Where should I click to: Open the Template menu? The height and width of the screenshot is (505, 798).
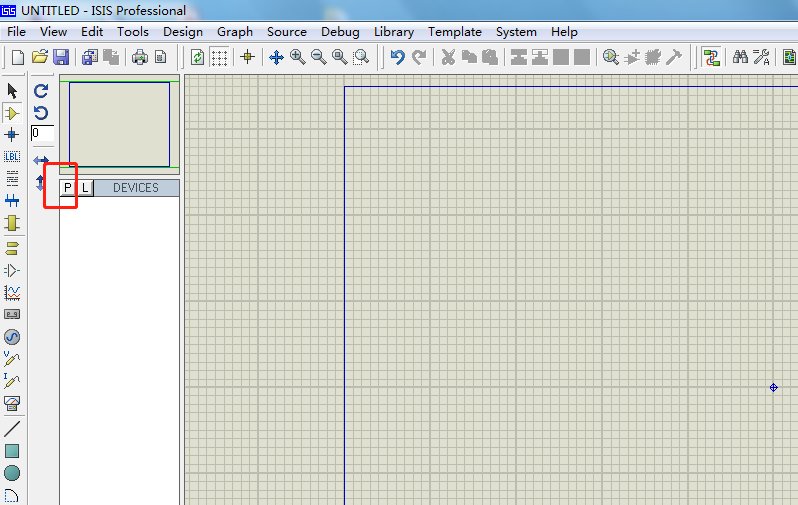[x=455, y=32]
